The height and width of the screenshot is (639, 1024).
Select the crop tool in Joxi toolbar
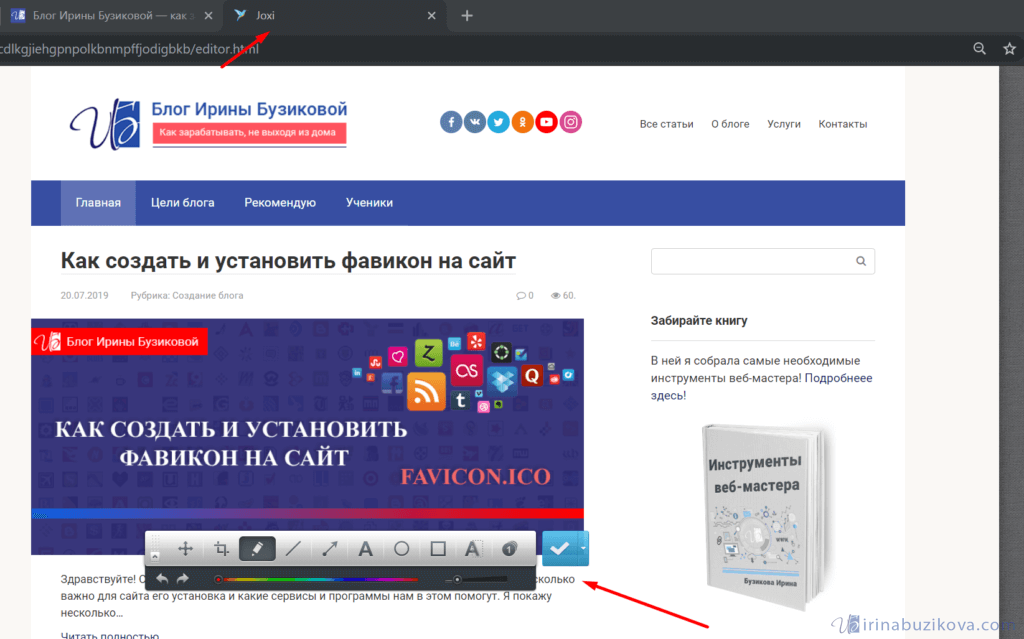[x=221, y=548]
